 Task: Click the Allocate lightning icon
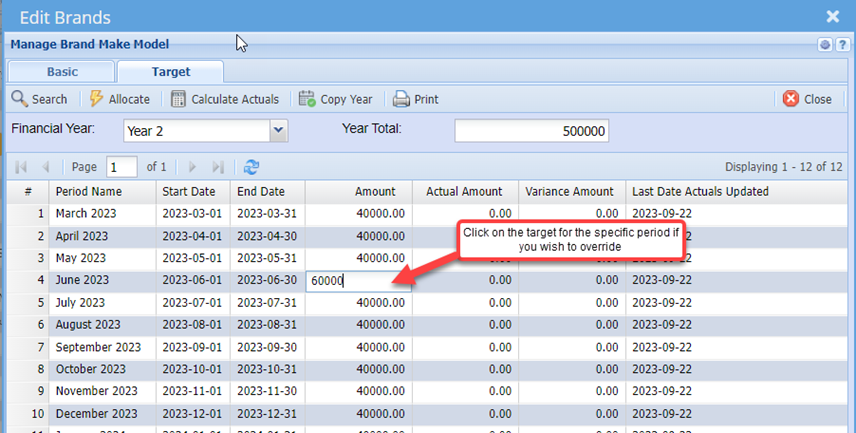click(97, 99)
